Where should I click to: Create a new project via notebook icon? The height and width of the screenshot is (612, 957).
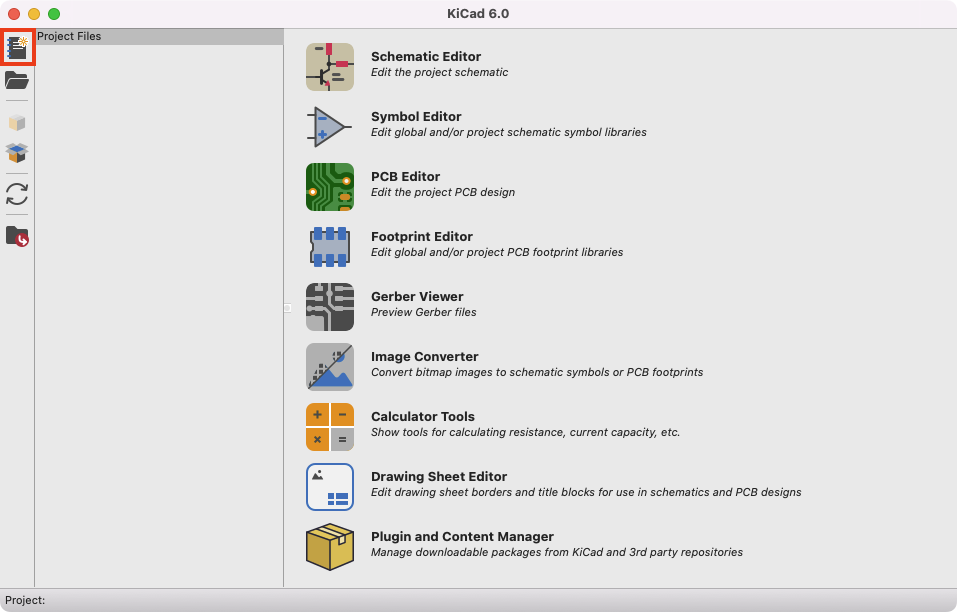pyautogui.click(x=17, y=48)
